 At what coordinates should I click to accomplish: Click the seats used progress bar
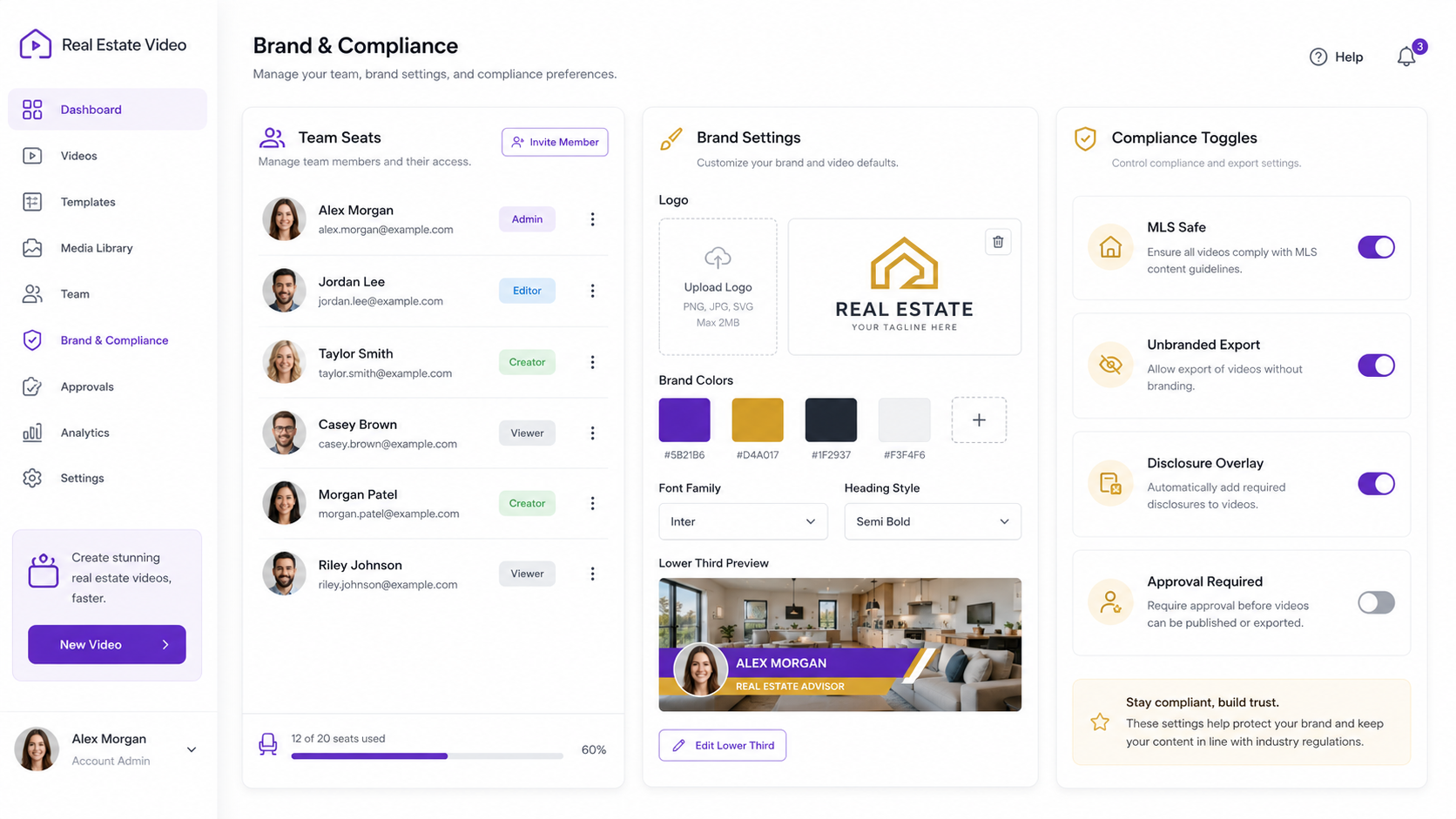(427, 755)
